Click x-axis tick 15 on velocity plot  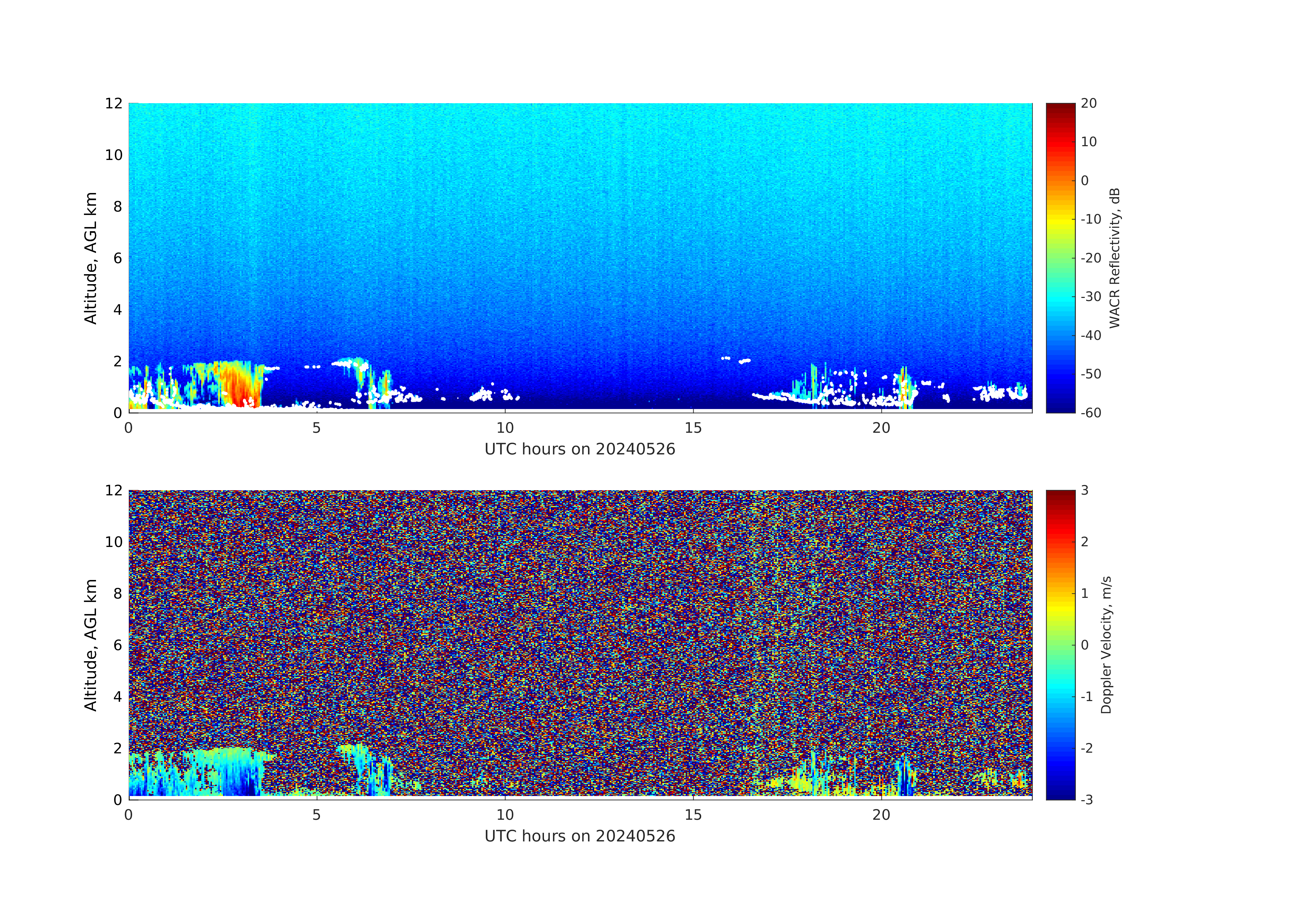pos(693,815)
